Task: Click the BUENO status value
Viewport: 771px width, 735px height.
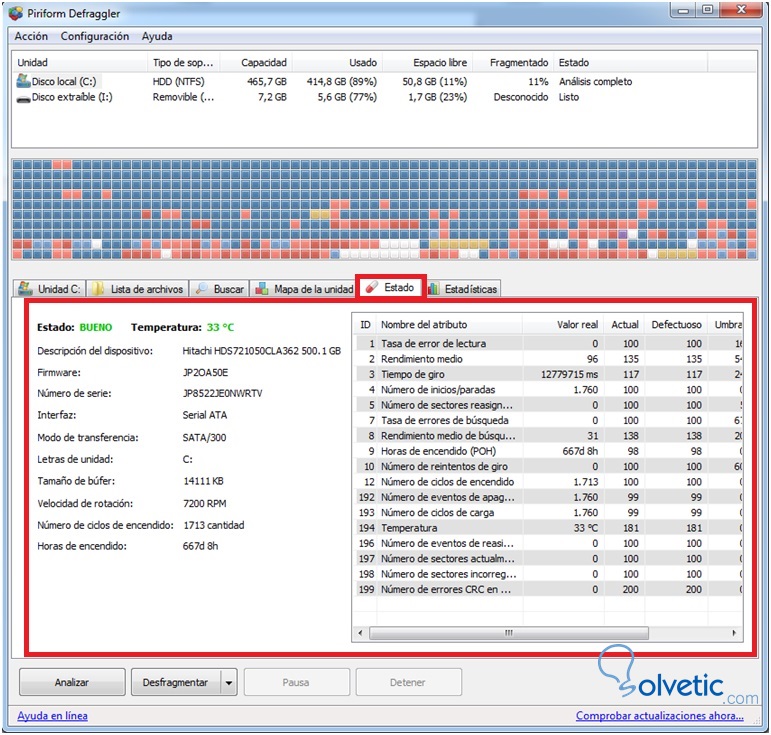Action: (96, 327)
